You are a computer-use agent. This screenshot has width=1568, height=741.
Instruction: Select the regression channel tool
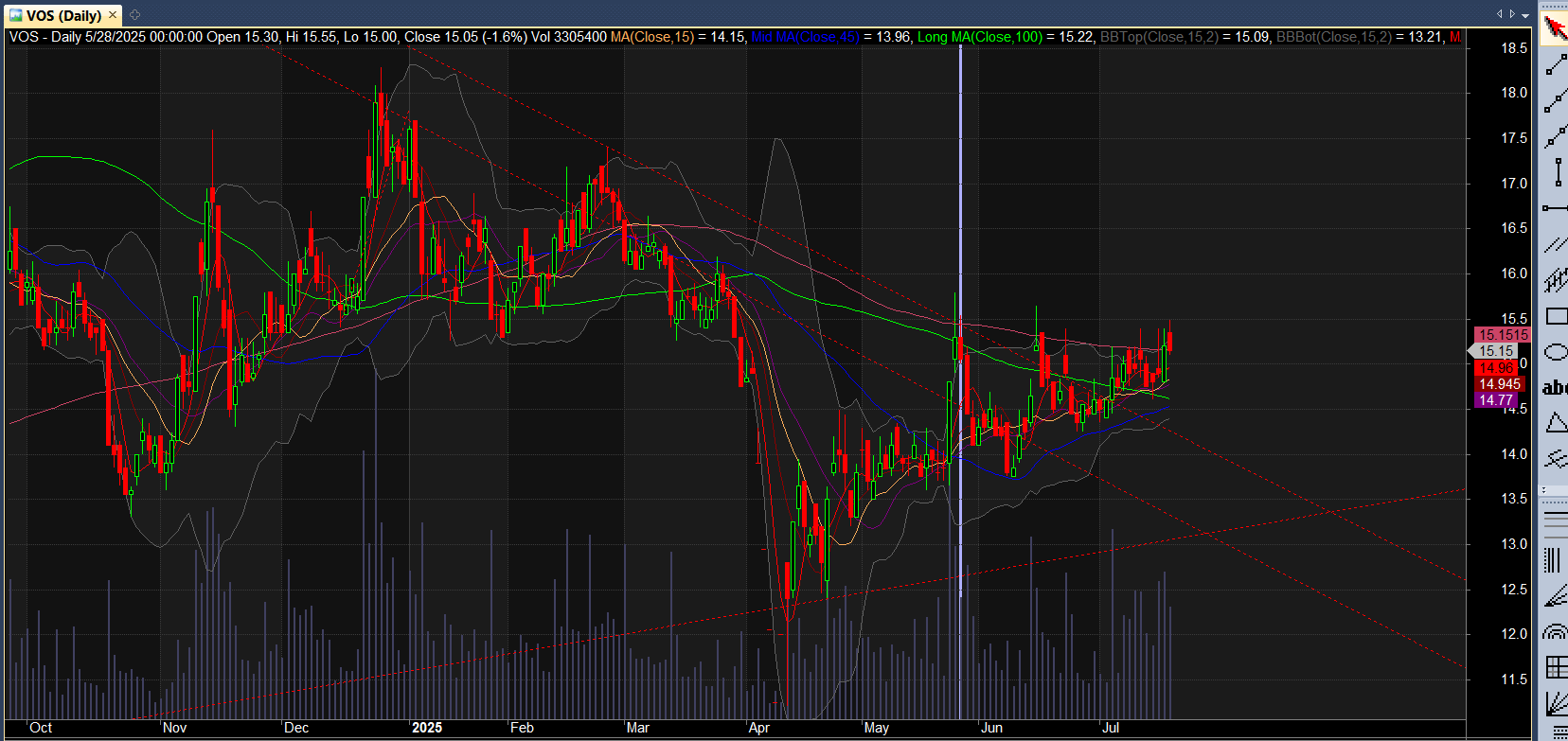click(x=1555, y=280)
